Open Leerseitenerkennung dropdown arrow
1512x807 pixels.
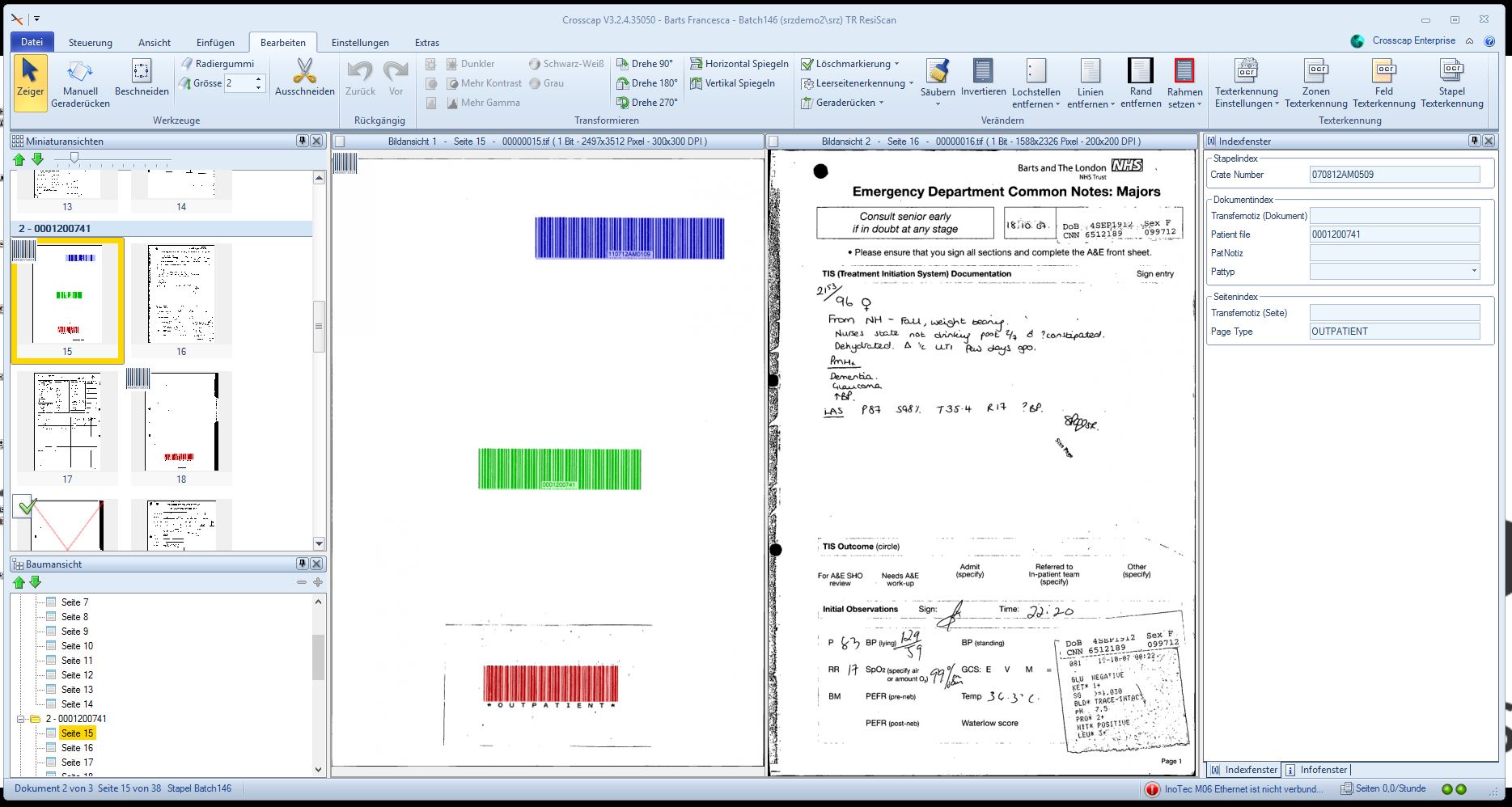point(911,82)
